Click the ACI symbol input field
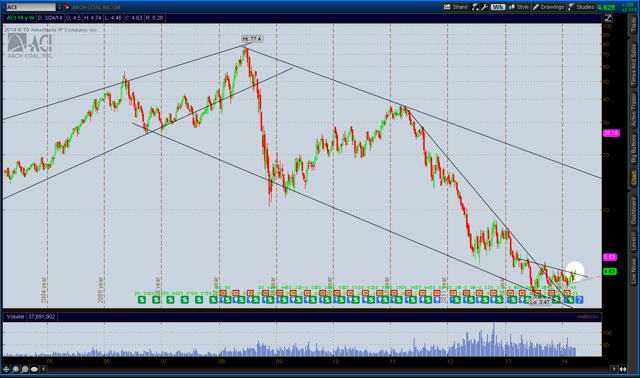The height and width of the screenshot is (378, 640). click(31, 7)
